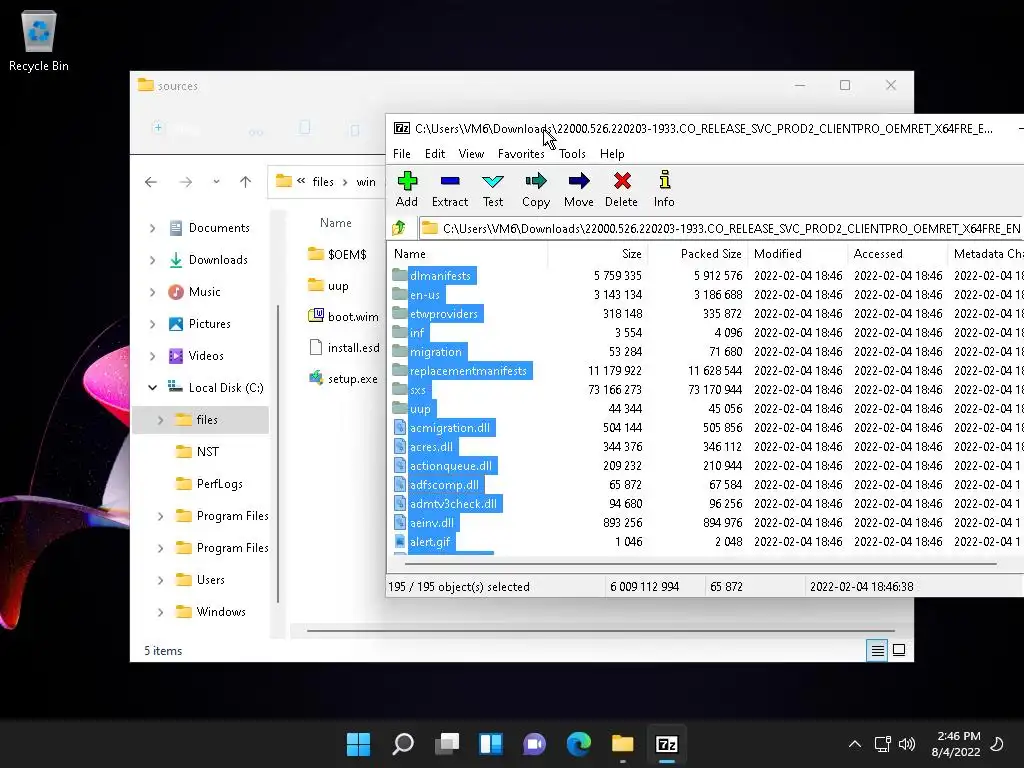
Task: Click the Move toolbar icon
Action: (x=579, y=189)
